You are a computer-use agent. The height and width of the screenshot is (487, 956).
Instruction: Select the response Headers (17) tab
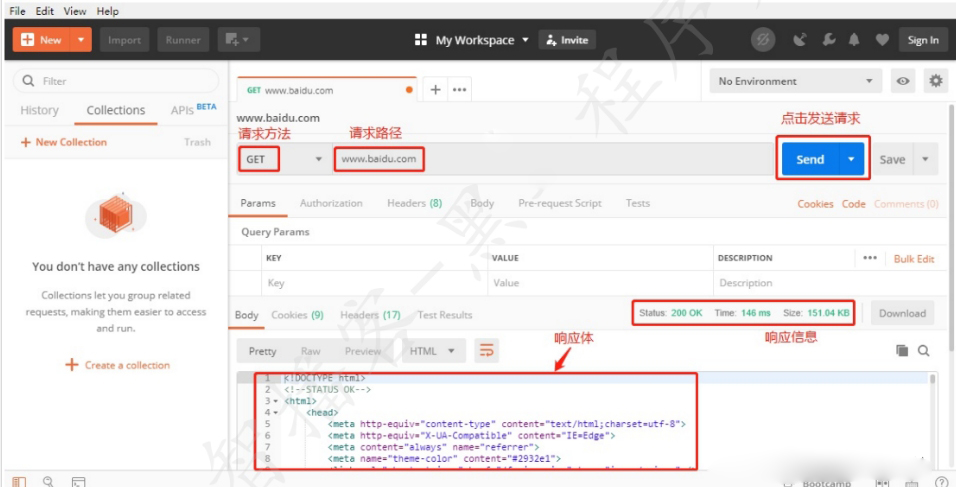pyautogui.click(x=370, y=315)
